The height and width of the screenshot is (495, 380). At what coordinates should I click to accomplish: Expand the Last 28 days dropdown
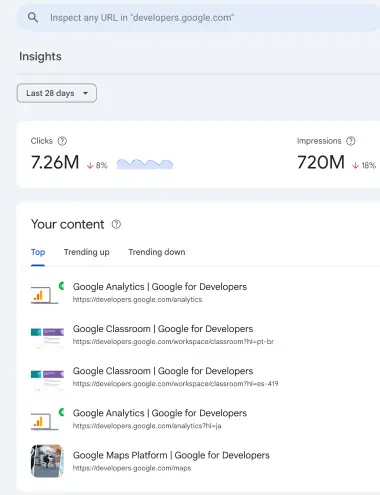pos(57,93)
